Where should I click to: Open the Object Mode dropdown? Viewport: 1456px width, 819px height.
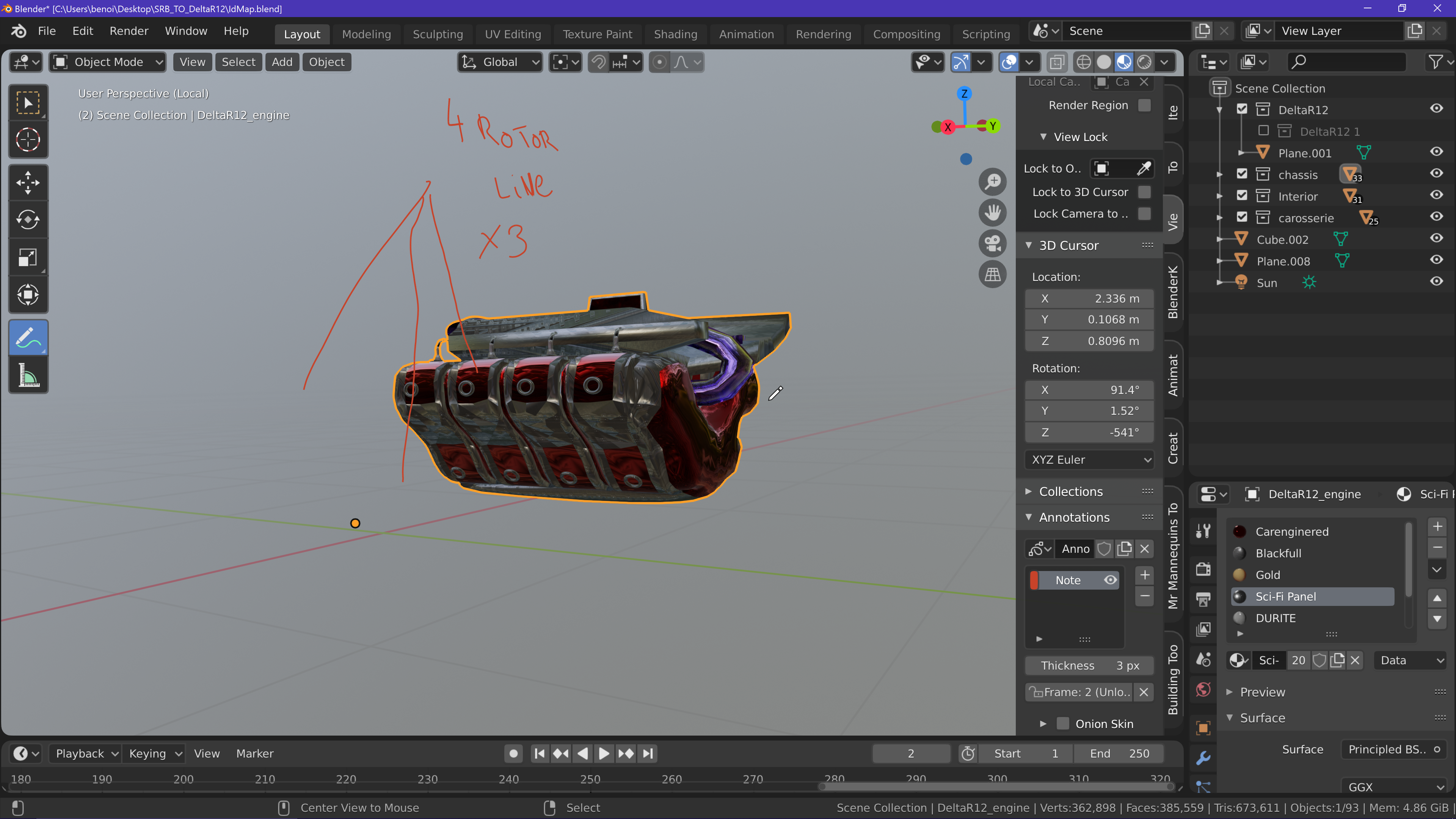107,62
